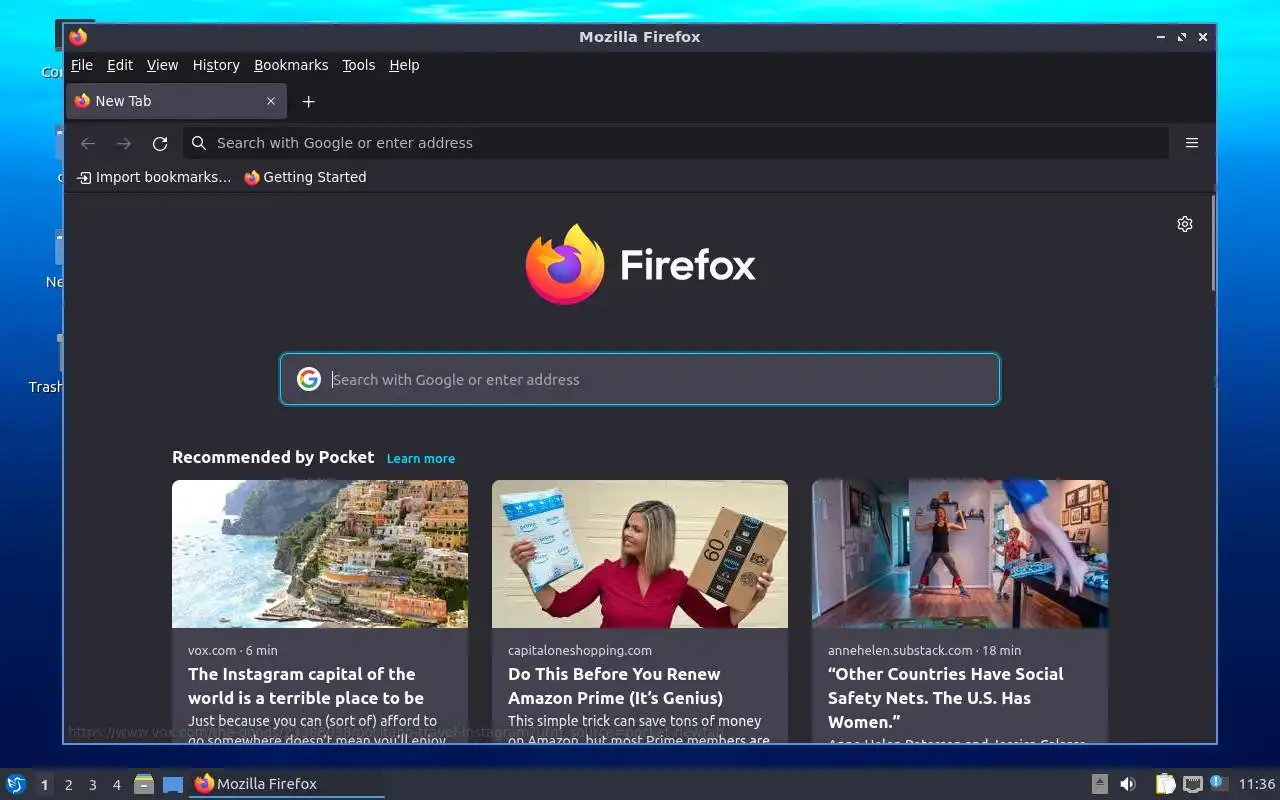Open the Instagram capital article thumbnail

[x=320, y=554]
